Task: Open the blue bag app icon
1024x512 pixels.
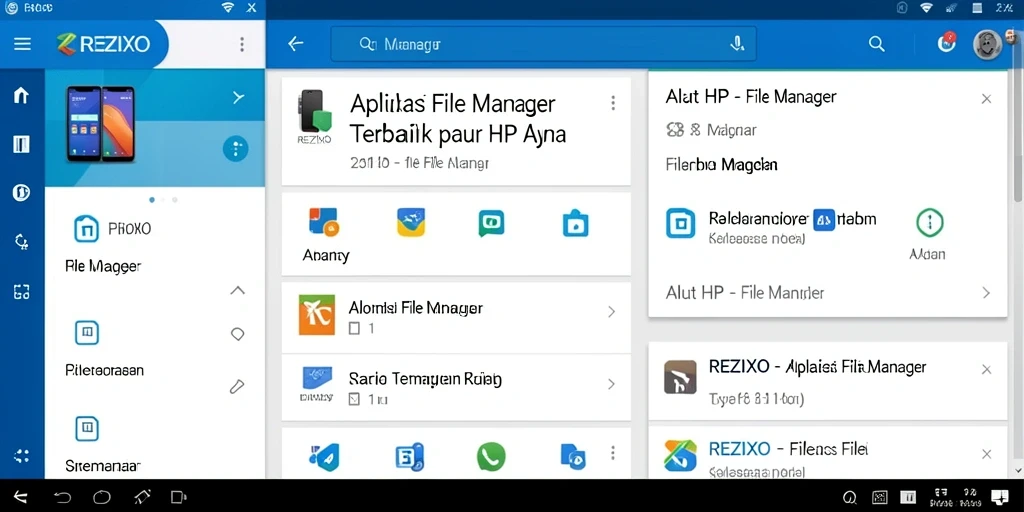Action: click(575, 223)
